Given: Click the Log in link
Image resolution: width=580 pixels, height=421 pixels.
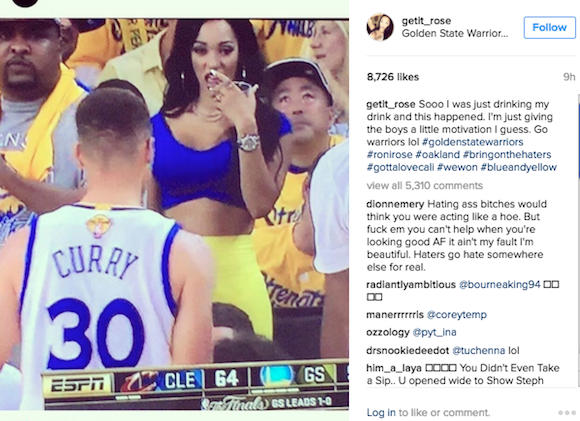Looking at the screenshot, I should click(x=381, y=412).
